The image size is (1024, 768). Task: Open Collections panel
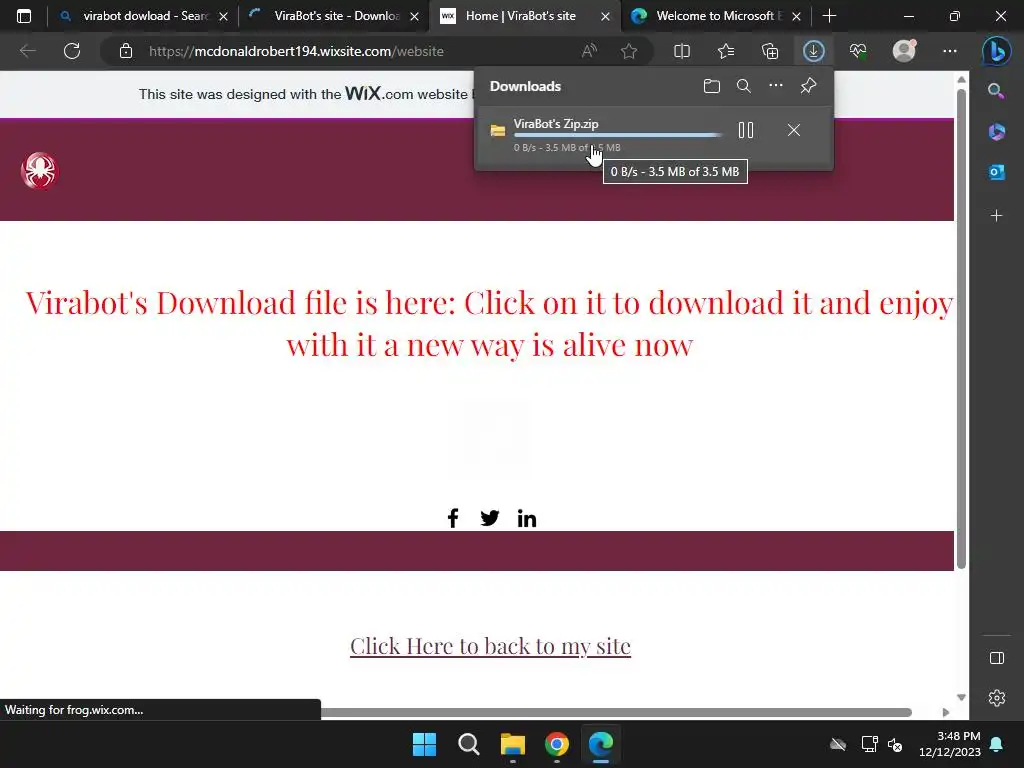[770, 51]
